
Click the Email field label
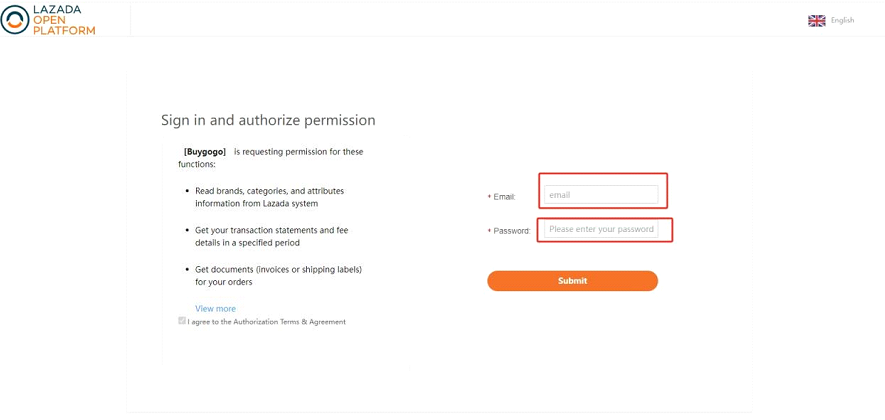[x=505, y=197]
